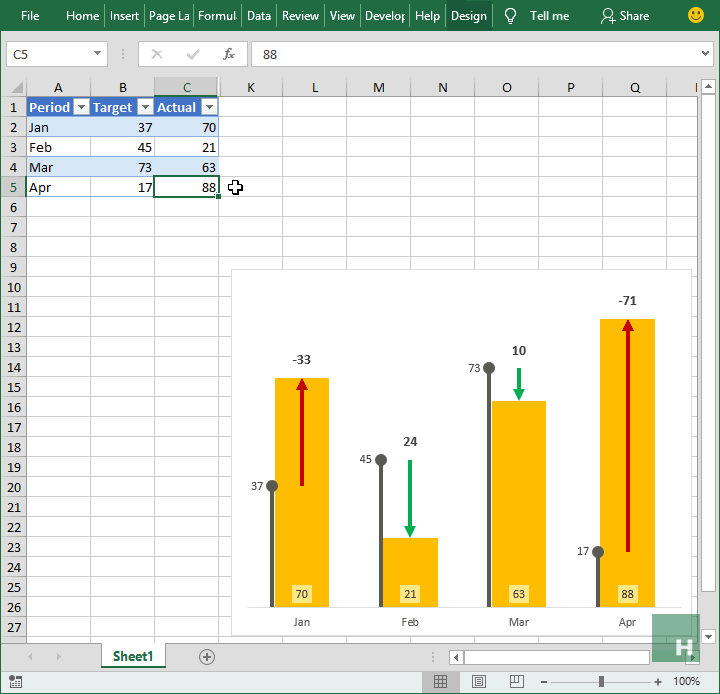Click the smiley feedback icon
The height and width of the screenshot is (694, 720).
pyautogui.click(x=696, y=15)
